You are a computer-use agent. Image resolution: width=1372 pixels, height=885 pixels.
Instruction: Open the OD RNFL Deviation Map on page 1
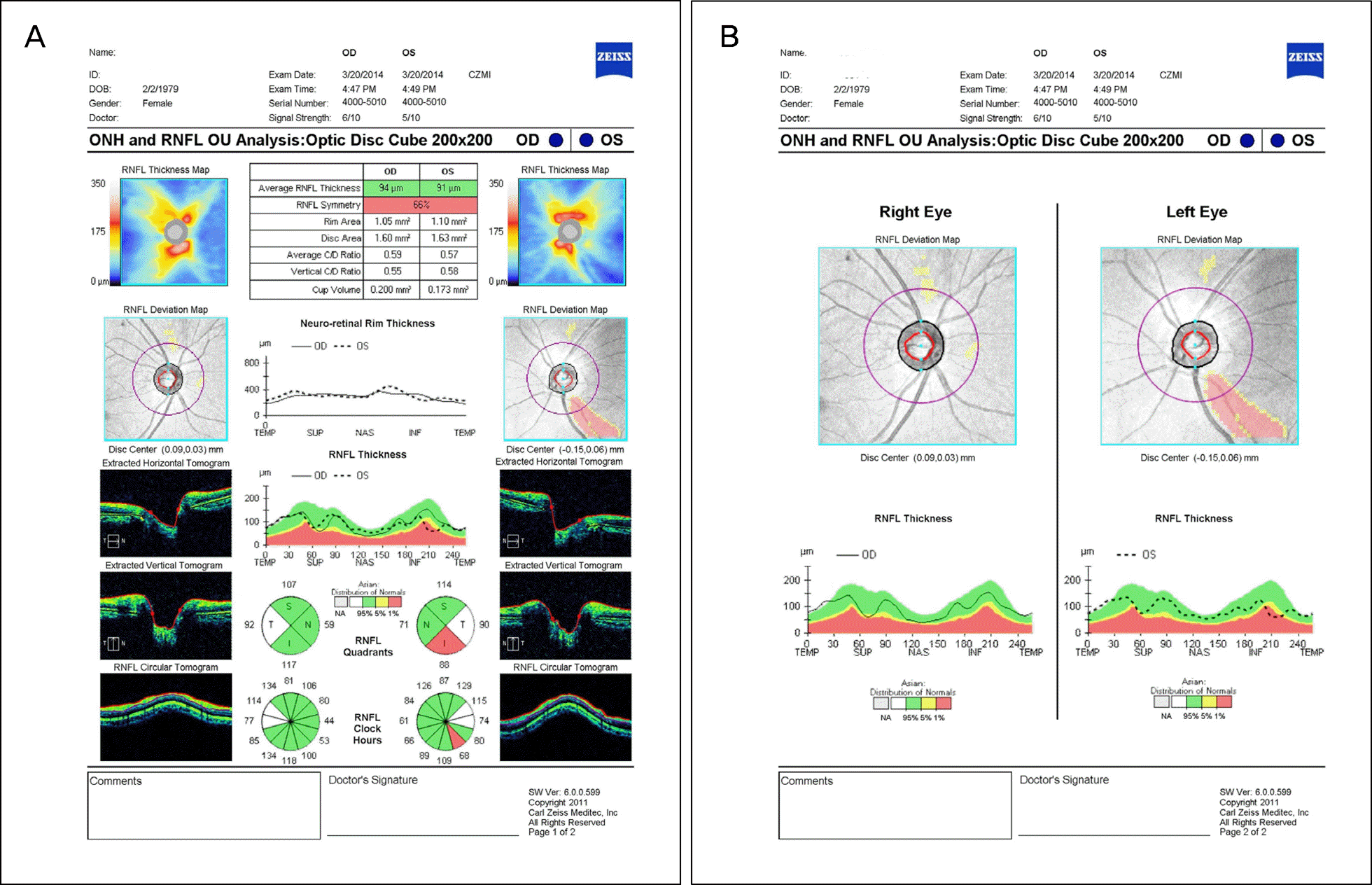tap(166, 379)
